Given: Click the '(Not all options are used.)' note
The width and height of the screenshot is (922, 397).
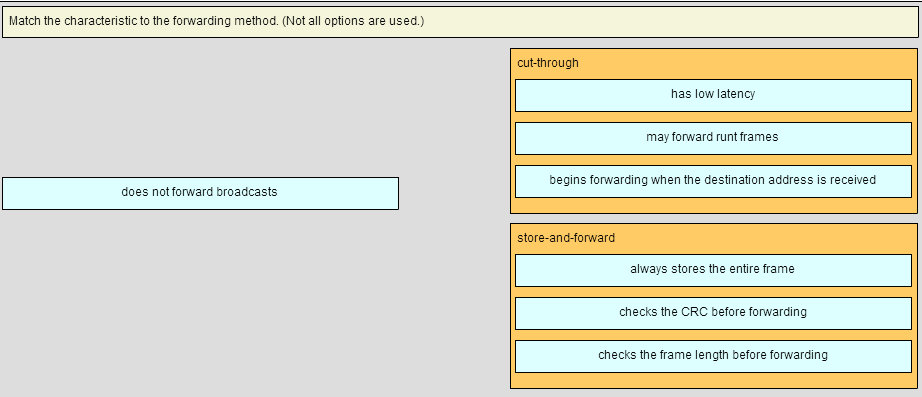Looking at the screenshot, I should pyautogui.click(x=353, y=21).
